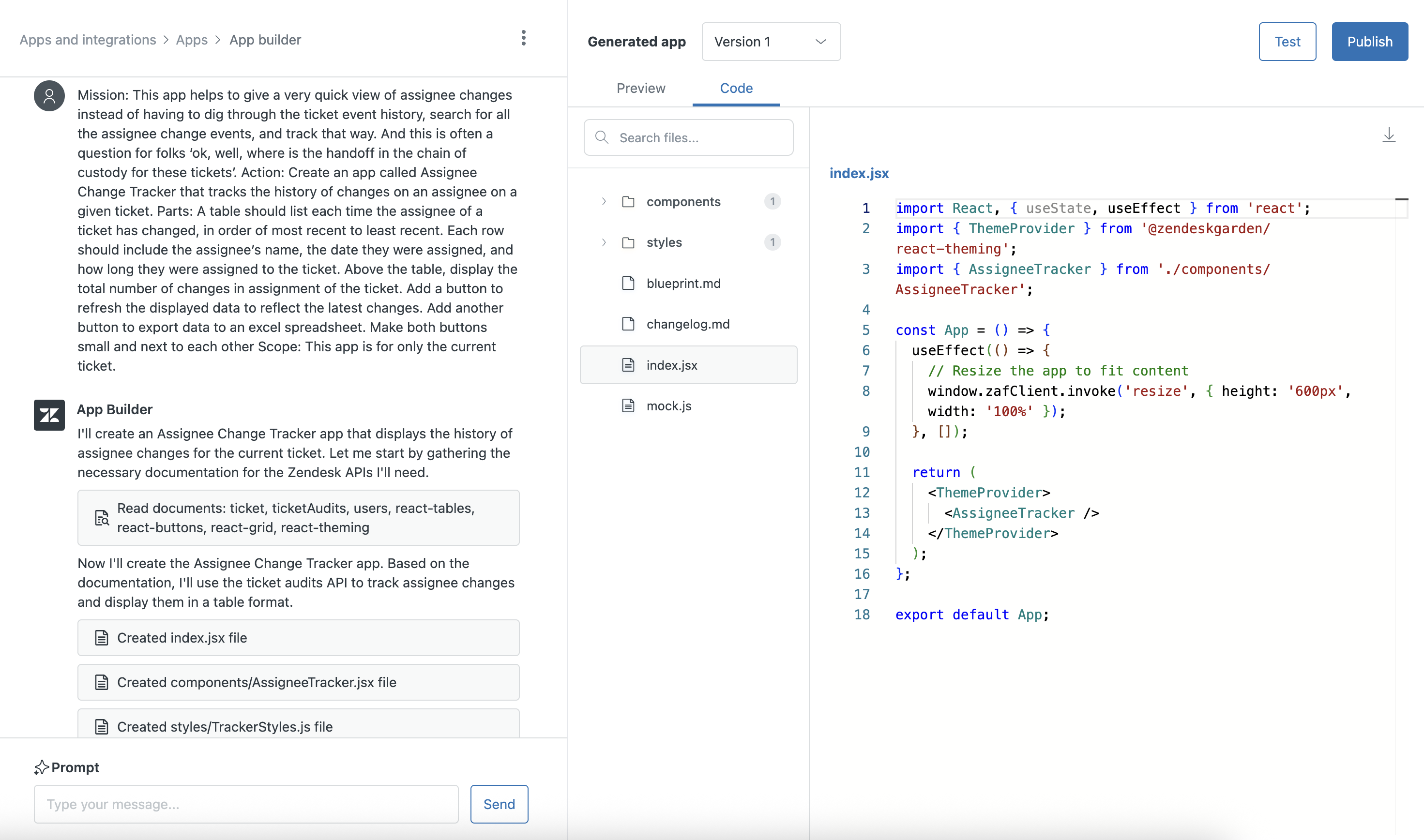The width and height of the screenshot is (1424, 840).
Task: Open changelog.md in the file tree
Action: tap(688, 324)
